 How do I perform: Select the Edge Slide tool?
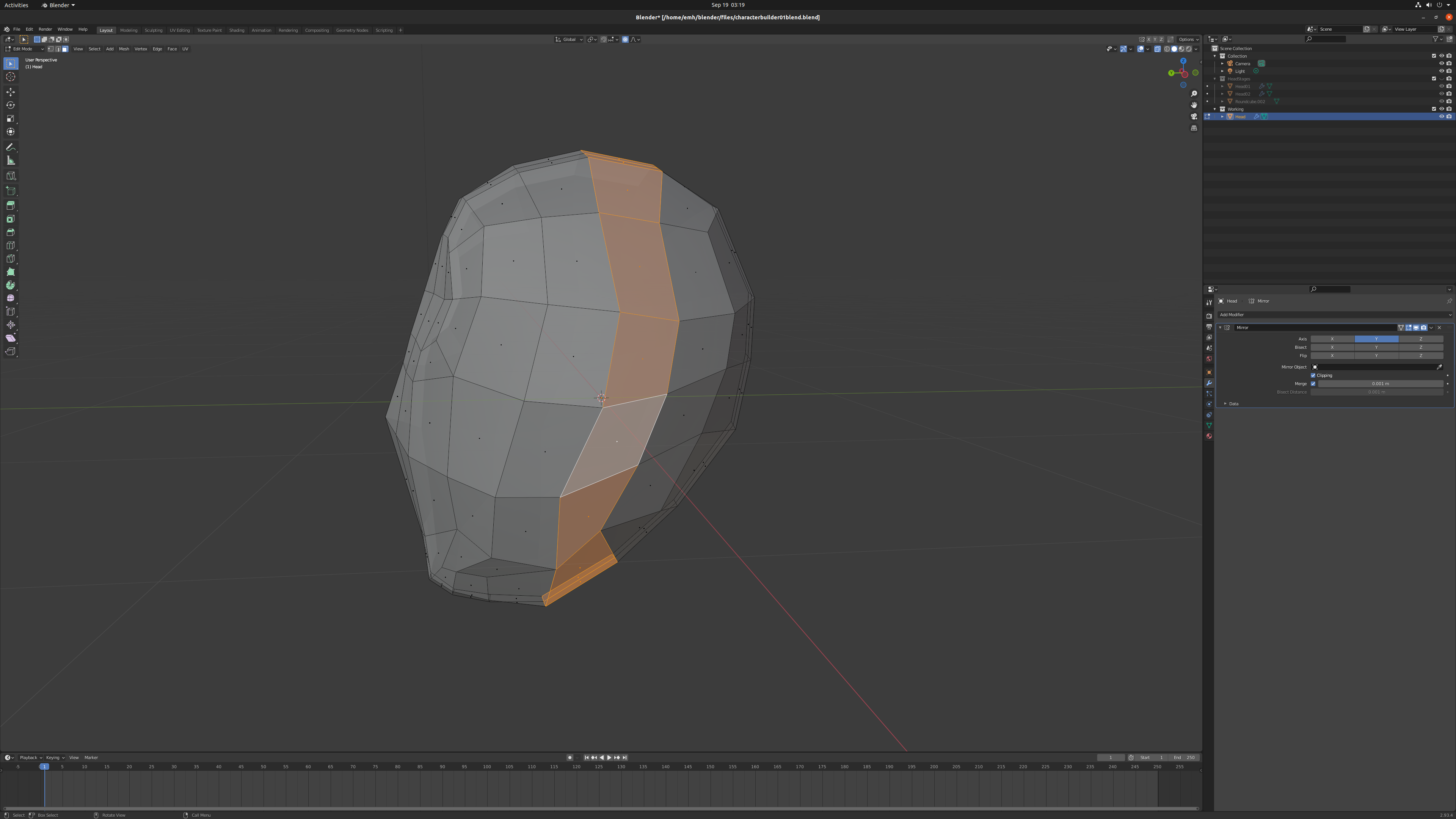click(x=11, y=311)
